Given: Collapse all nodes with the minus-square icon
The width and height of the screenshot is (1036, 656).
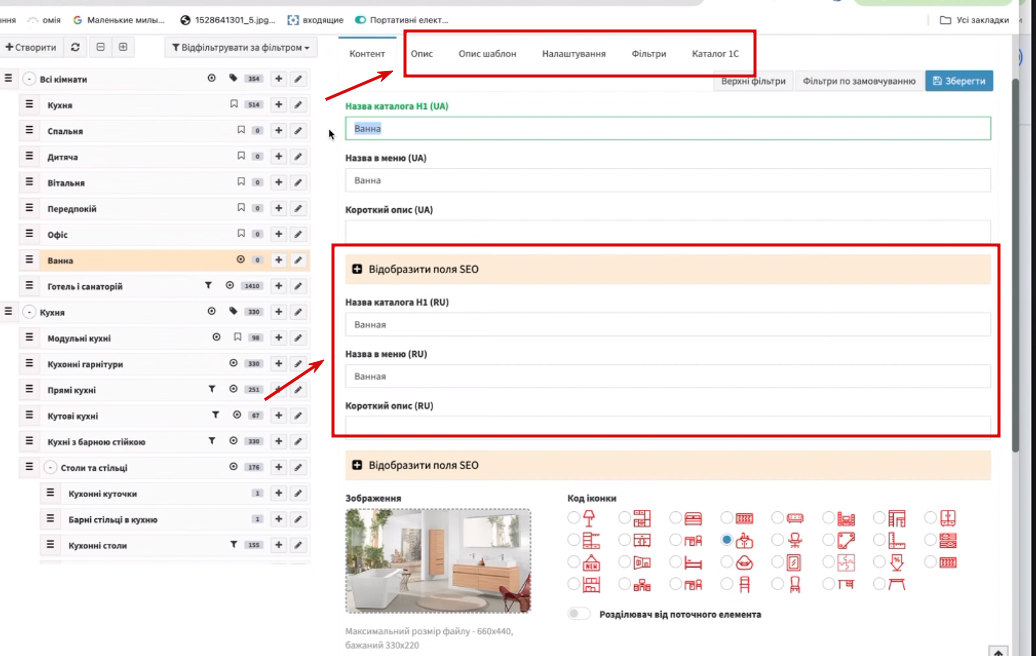Looking at the screenshot, I should pyautogui.click(x=100, y=48).
